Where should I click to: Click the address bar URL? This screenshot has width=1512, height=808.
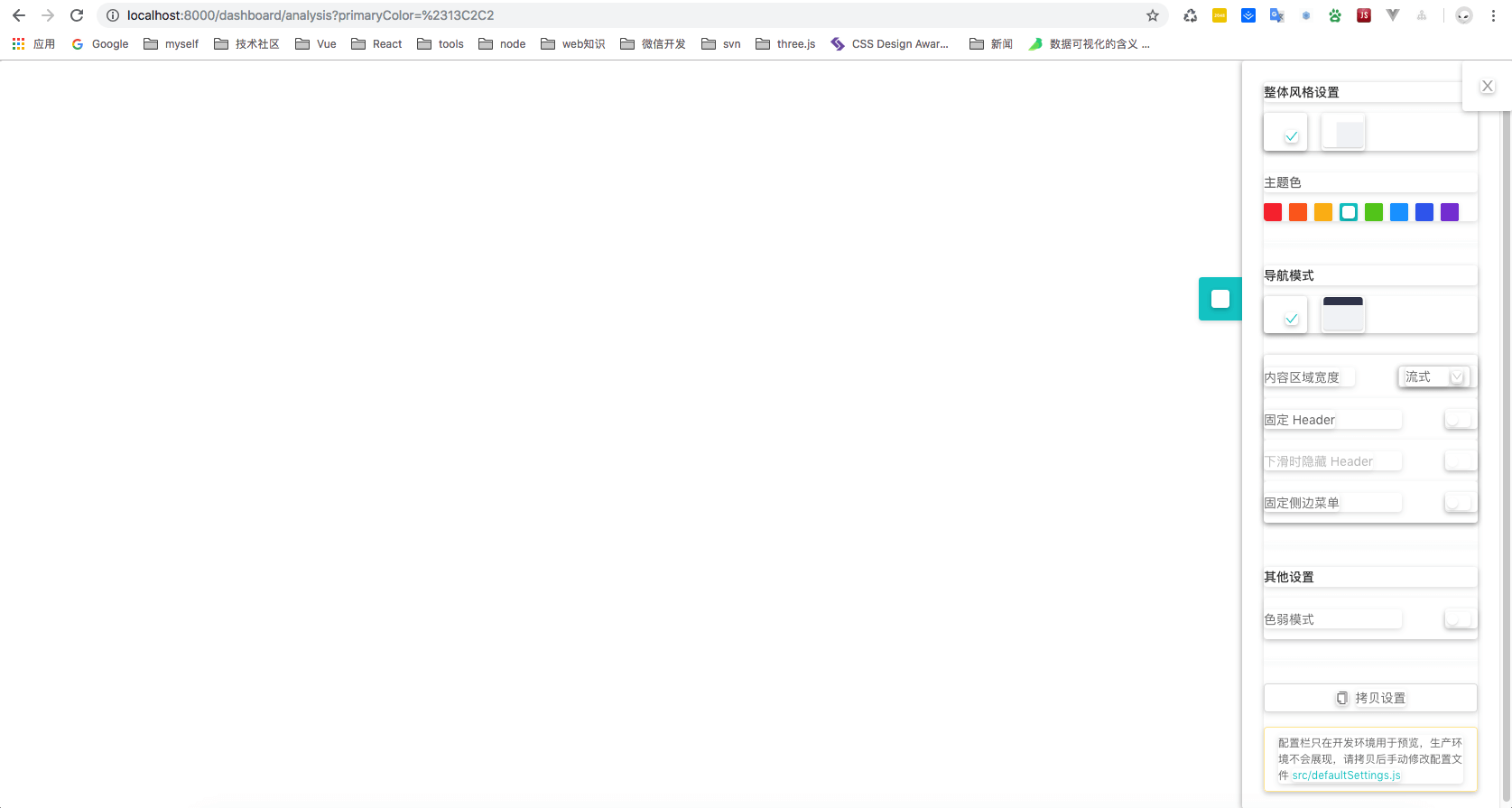(311, 15)
